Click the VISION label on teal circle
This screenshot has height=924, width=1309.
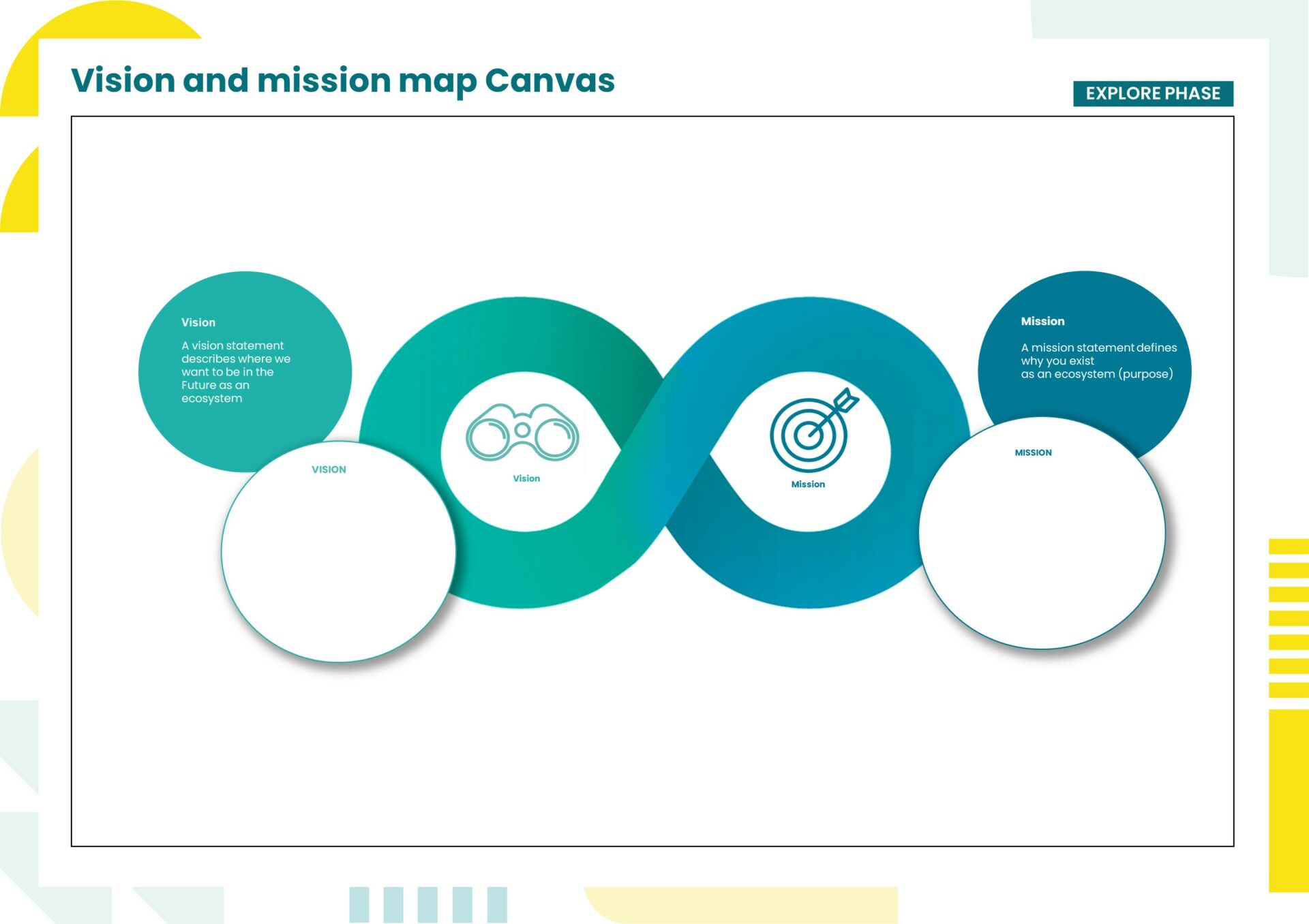tap(328, 470)
